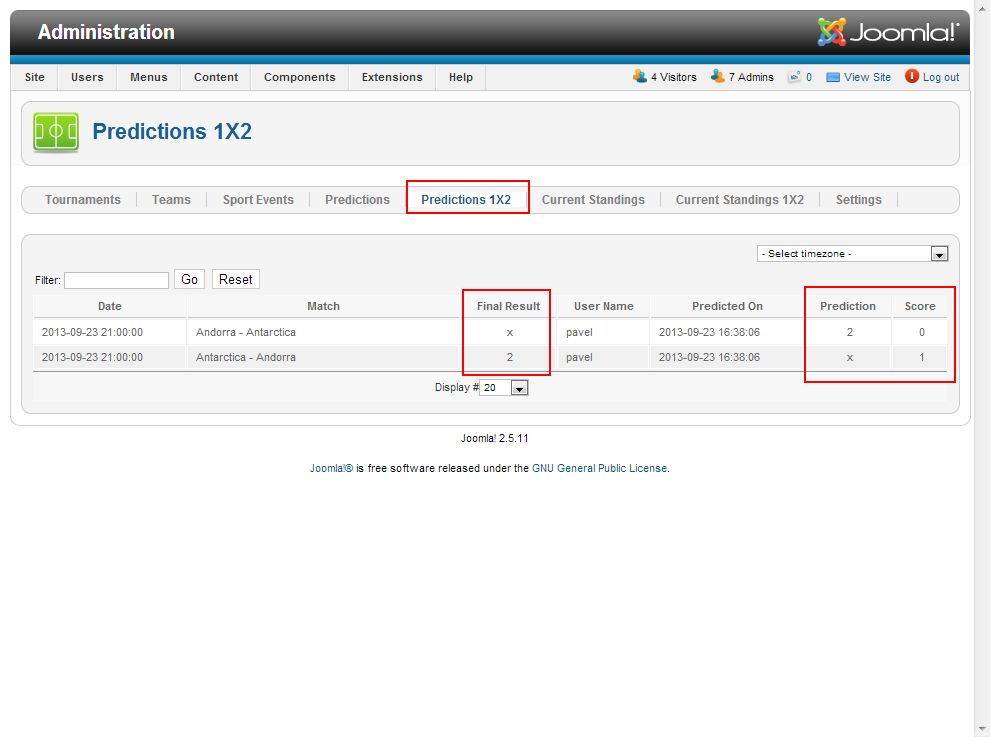Open the Users menu
The width and height of the screenshot is (990, 737).
click(87, 77)
